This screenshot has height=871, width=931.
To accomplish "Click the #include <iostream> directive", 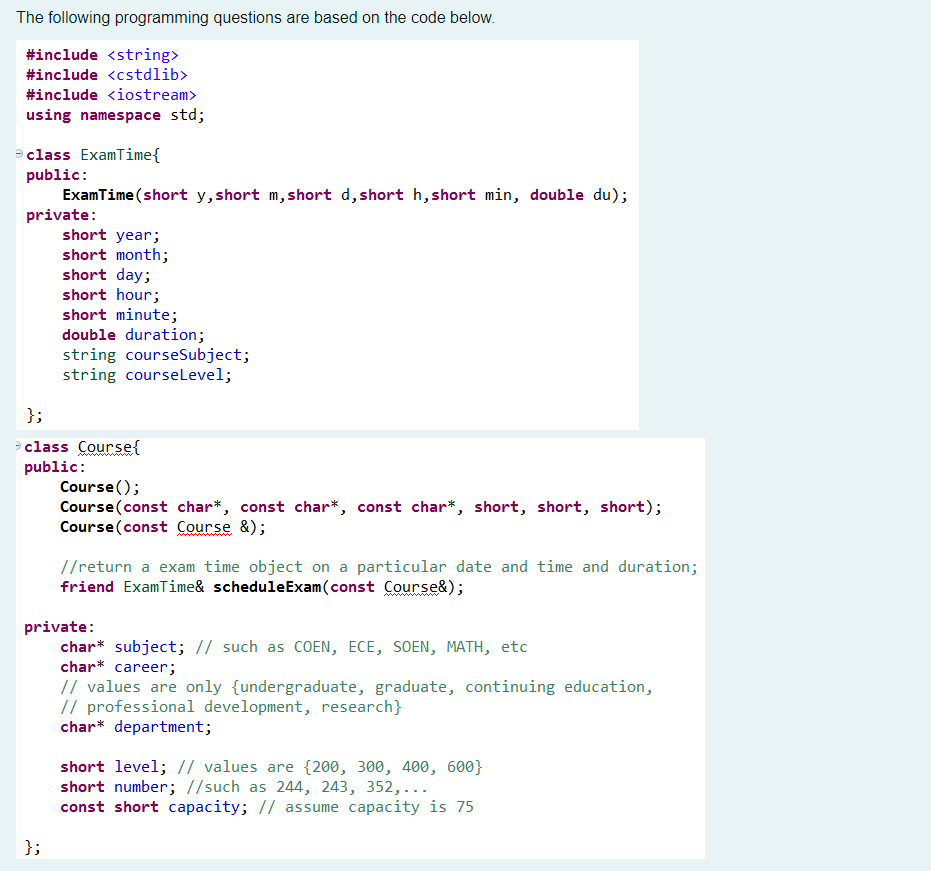I will click(108, 94).
